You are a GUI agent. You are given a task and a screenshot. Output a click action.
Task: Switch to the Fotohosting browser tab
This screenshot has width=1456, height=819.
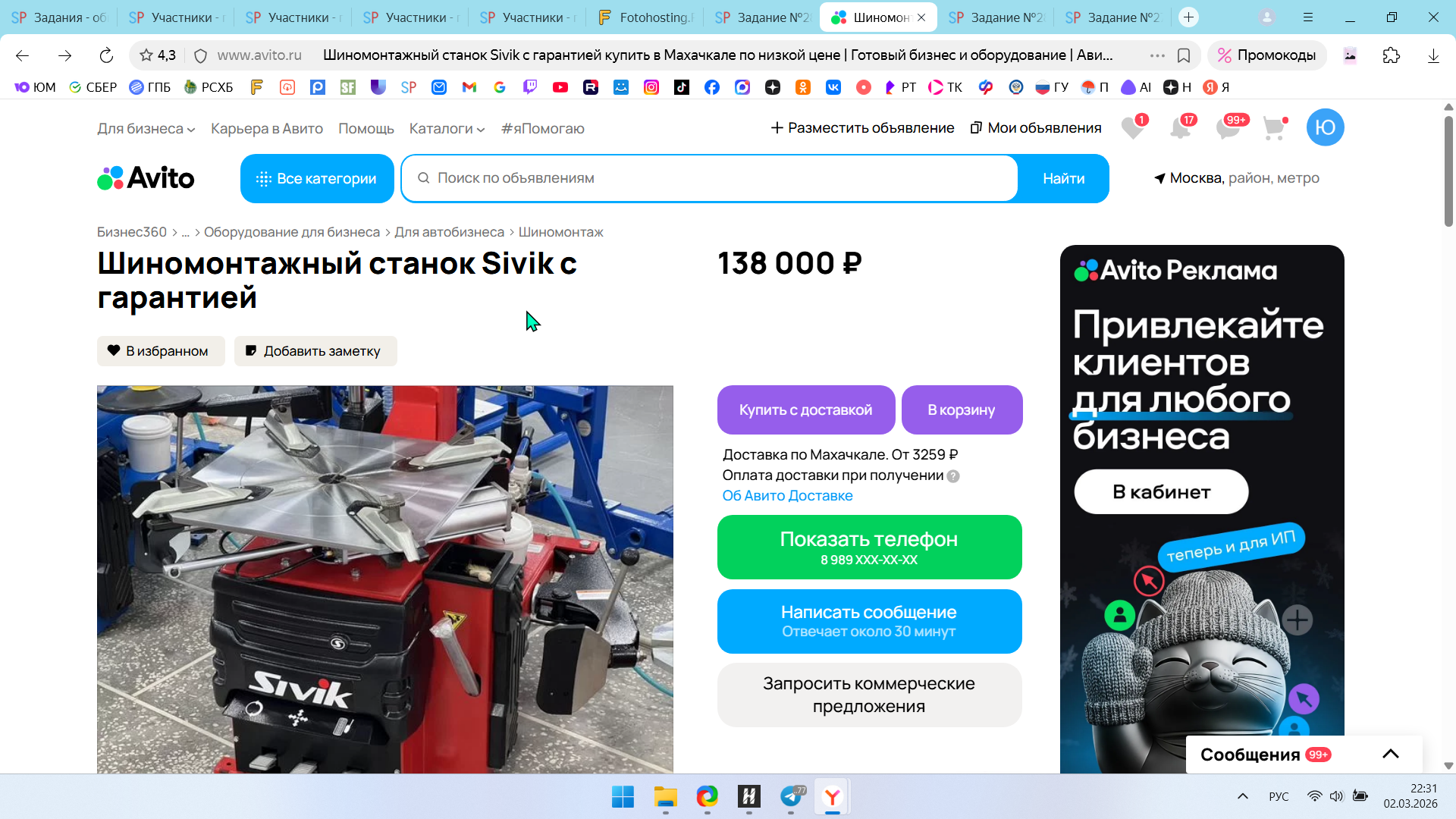pyautogui.click(x=647, y=17)
